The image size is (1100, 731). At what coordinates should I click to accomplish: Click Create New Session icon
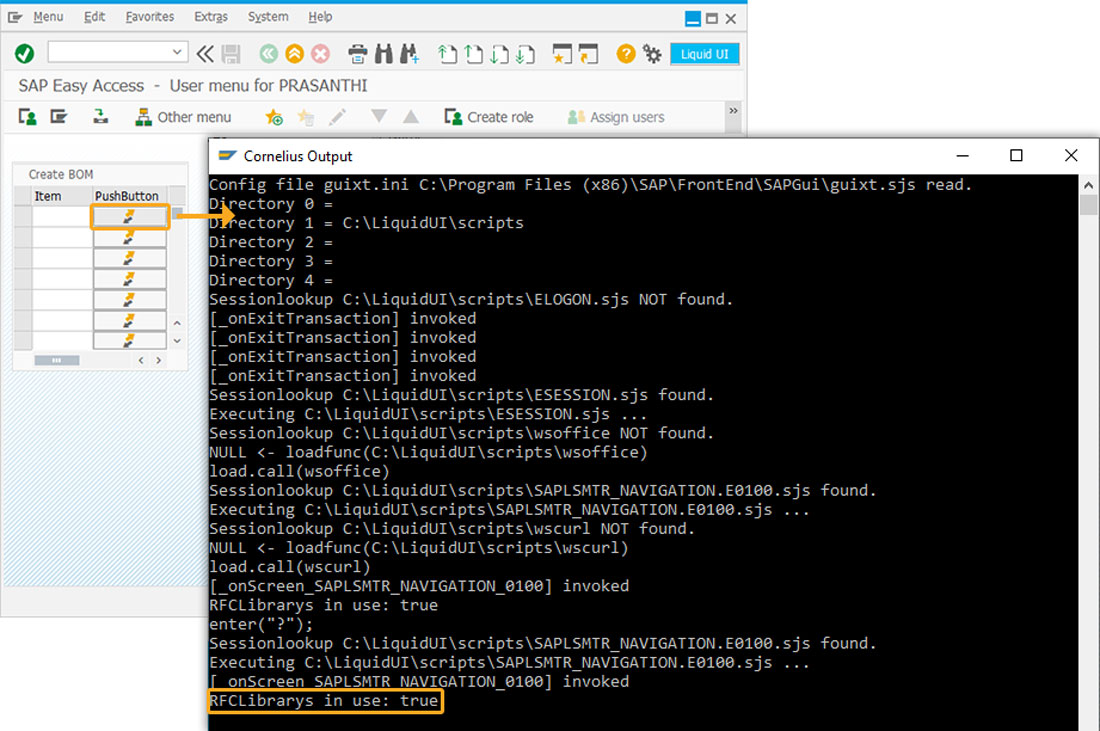click(x=562, y=54)
